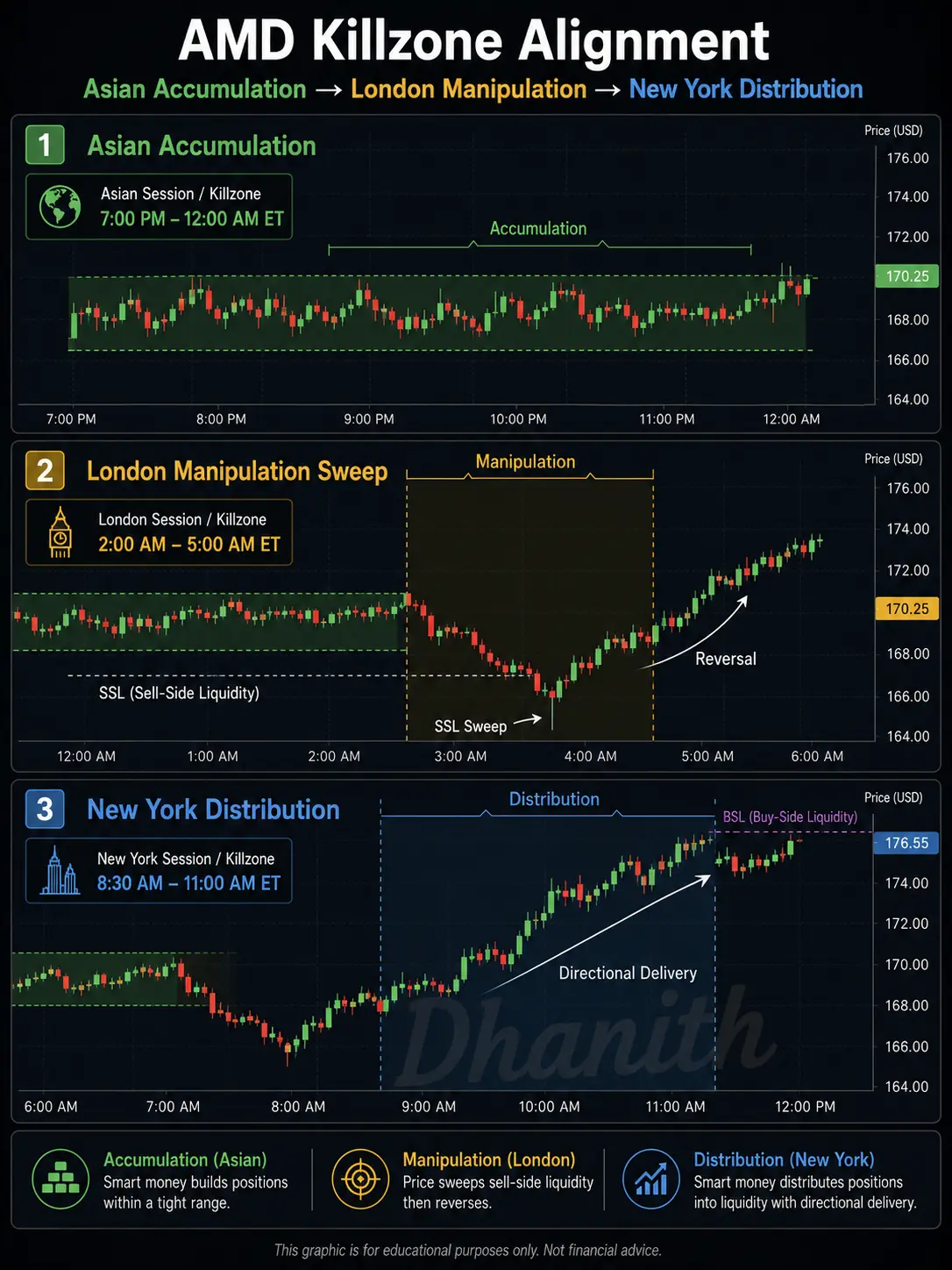Click 'New York Distribution' in the subtitle line

tap(746, 89)
